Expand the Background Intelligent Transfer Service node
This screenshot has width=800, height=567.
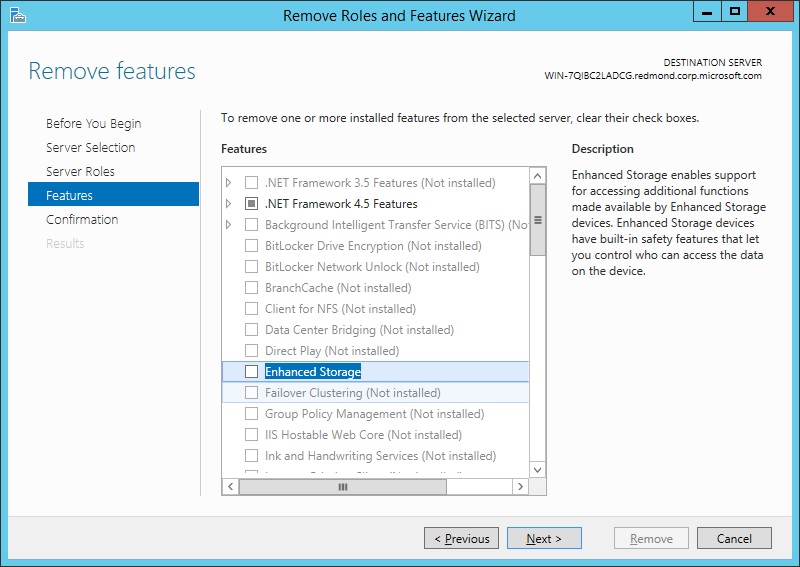pos(229,225)
